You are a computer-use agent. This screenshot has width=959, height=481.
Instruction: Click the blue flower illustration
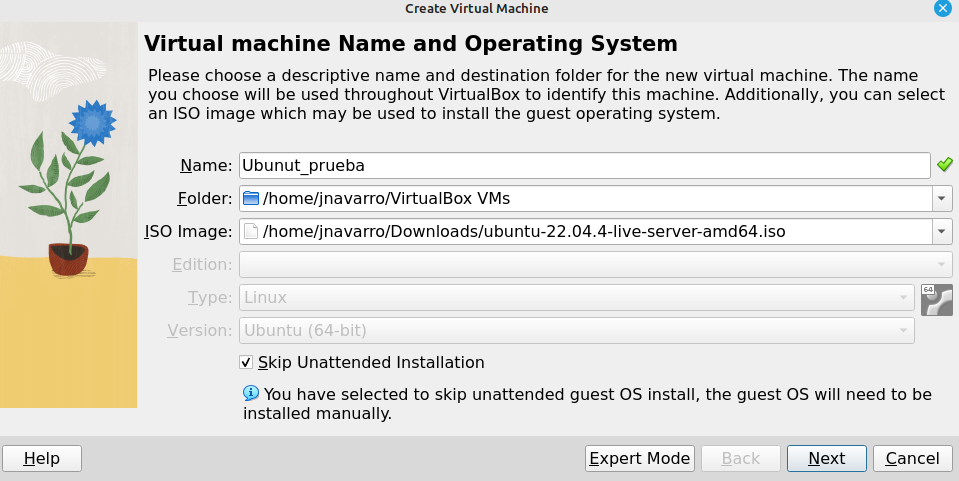pyautogui.click(x=94, y=121)
